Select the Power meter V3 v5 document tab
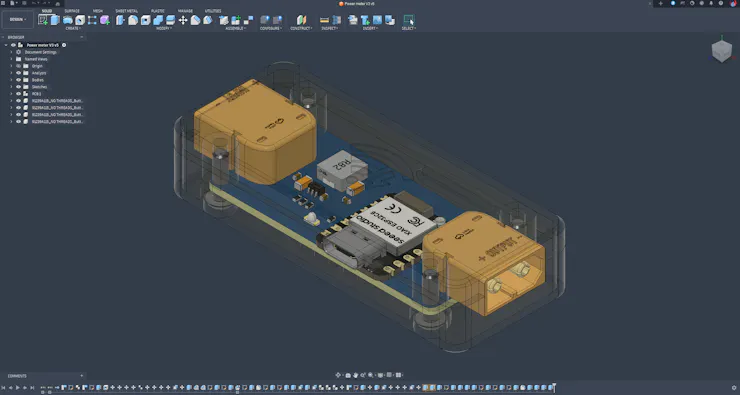The image size is (740, 395). click(357, 3)
